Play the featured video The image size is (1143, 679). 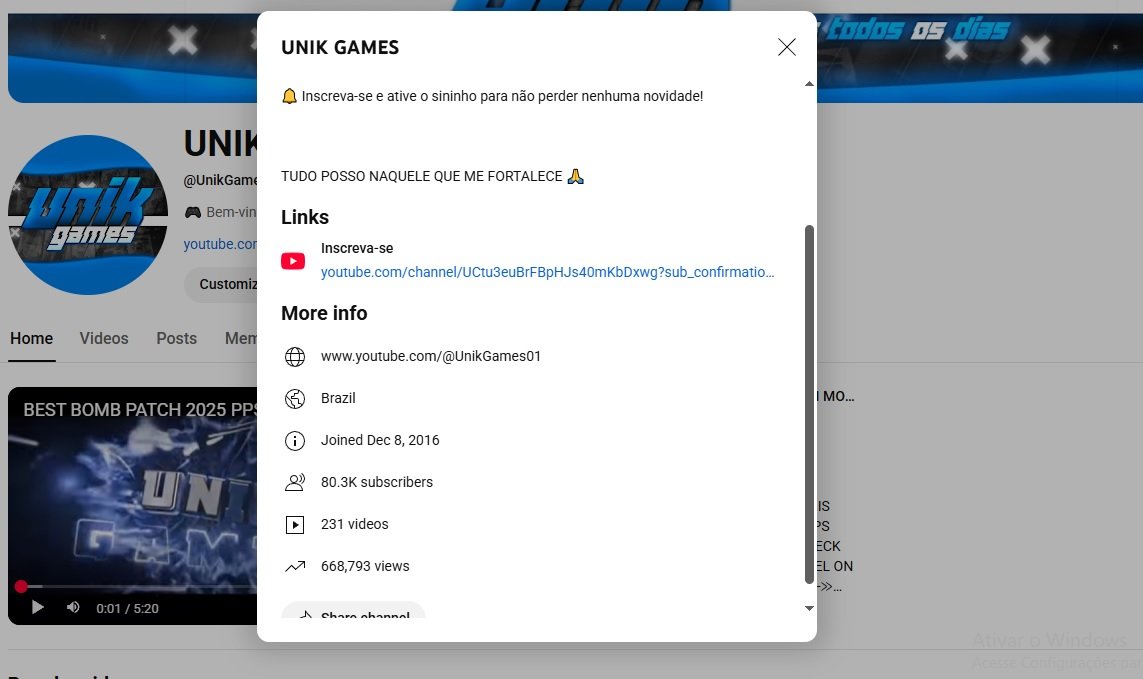point(37,608)
